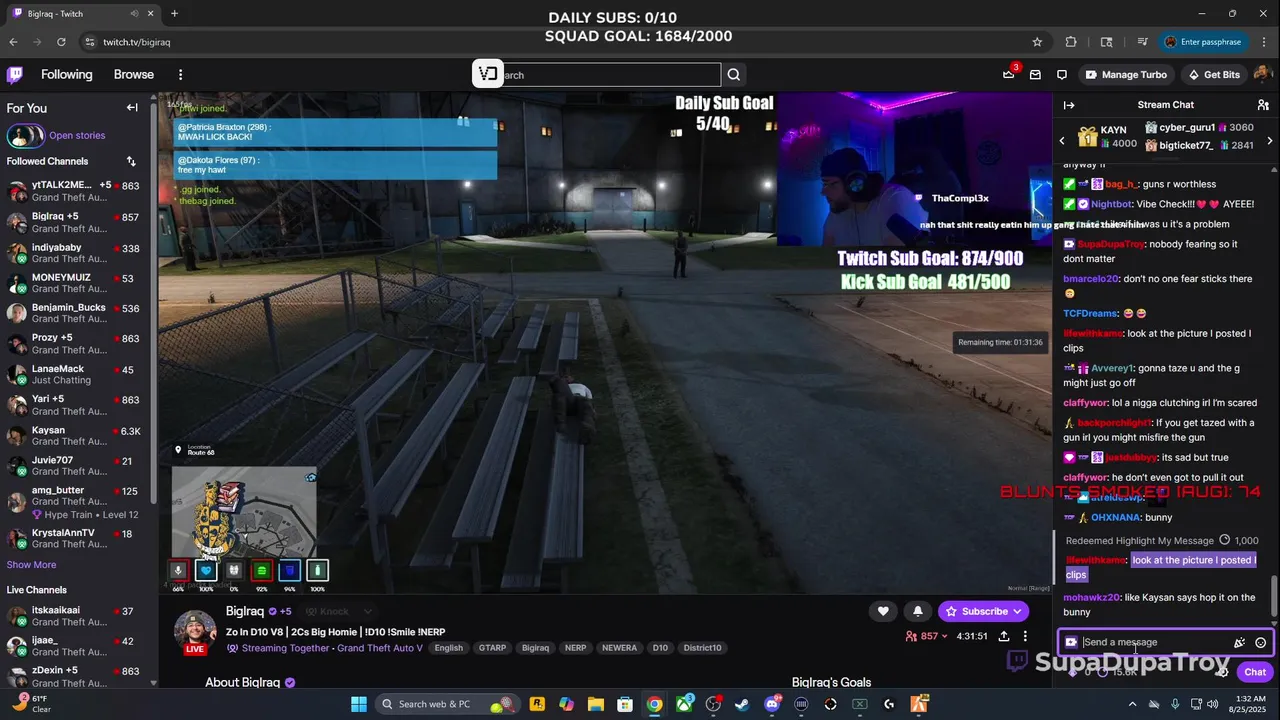This screenshot has height=720, width=1280.
Task: Click the GTARP tag
Action: 492,648
